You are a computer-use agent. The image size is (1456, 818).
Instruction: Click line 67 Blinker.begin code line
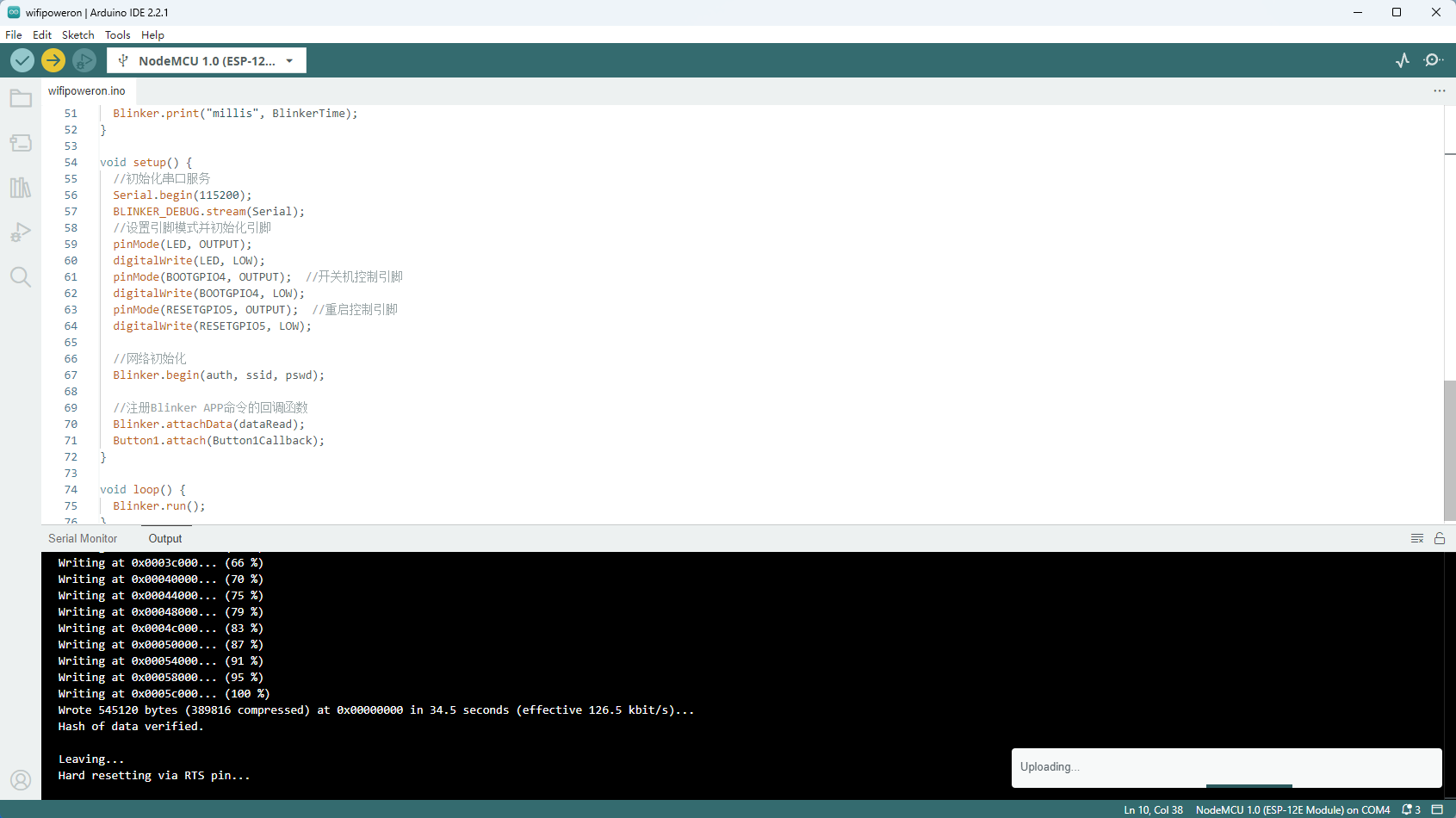219,375
